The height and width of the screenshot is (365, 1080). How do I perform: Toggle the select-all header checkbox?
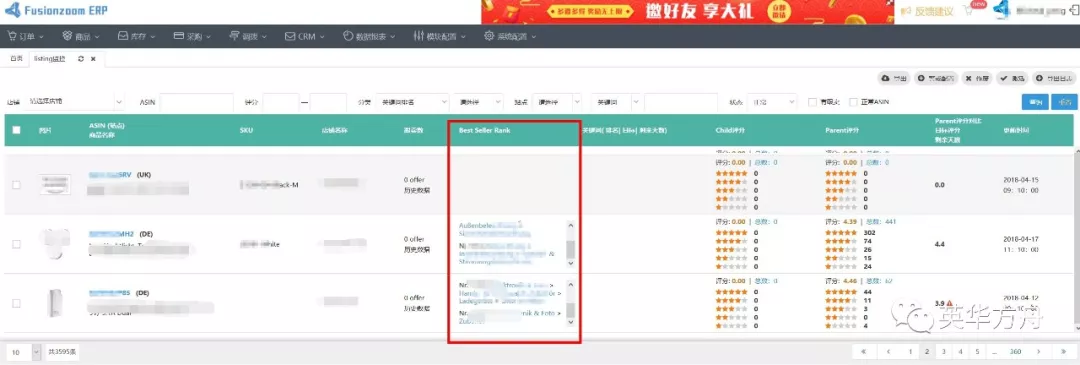[x=17, y=130]
